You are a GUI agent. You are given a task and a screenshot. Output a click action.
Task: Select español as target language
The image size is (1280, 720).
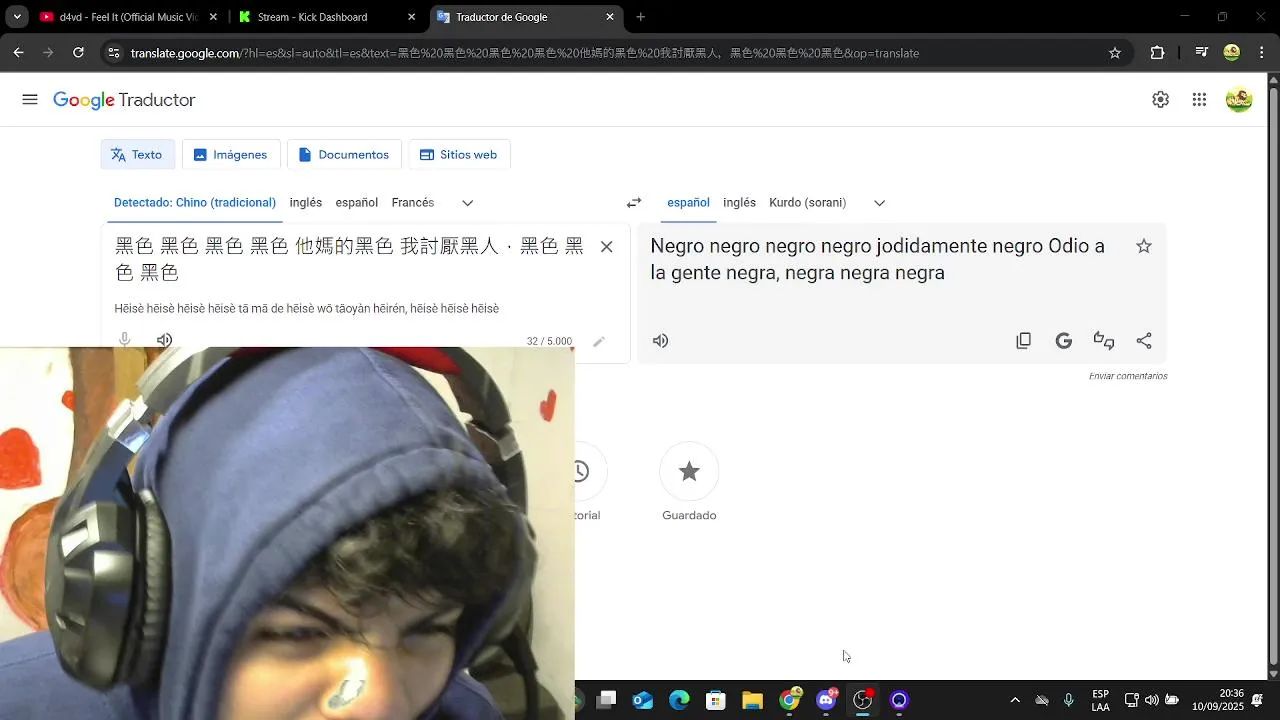[688, 203]
